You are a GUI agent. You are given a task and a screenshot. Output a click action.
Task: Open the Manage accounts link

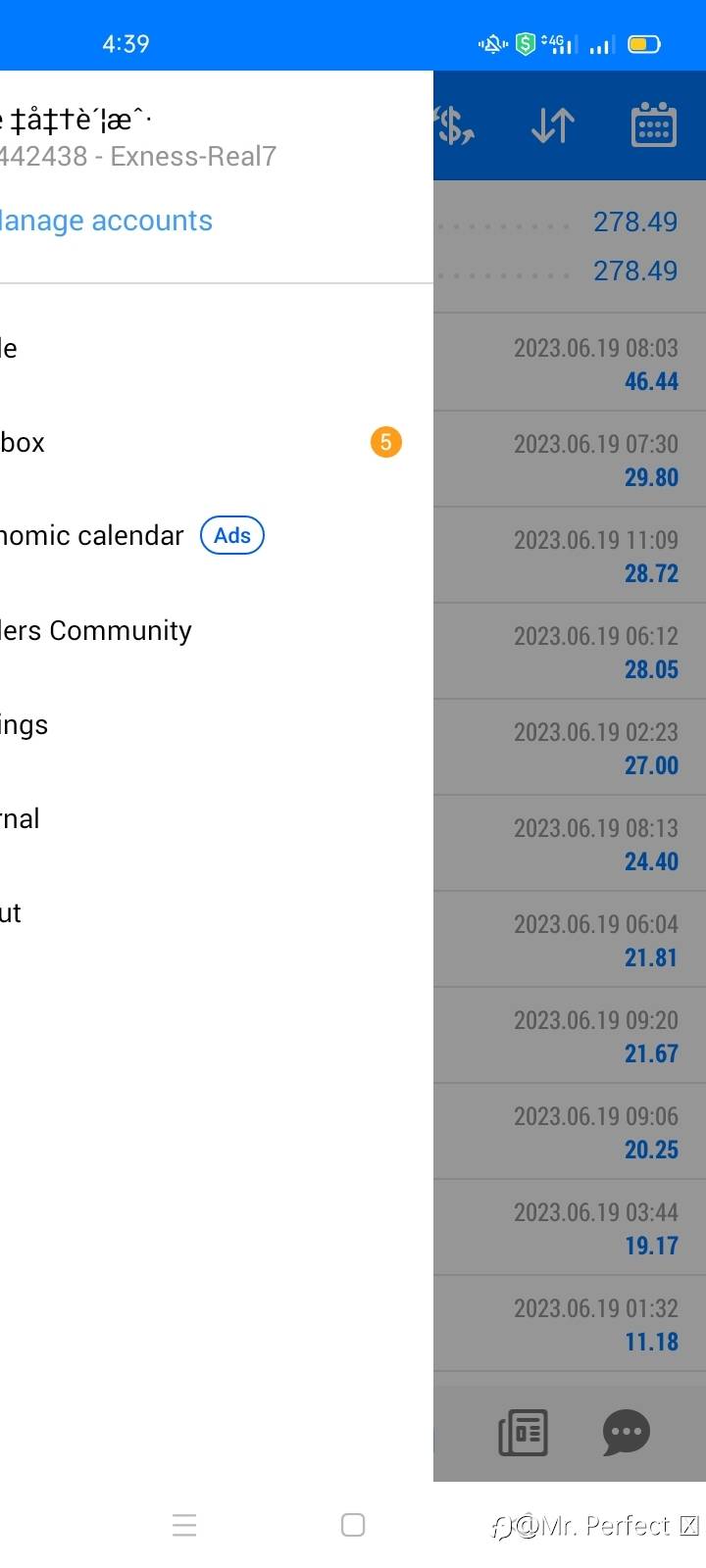click(x=106, y=220)
